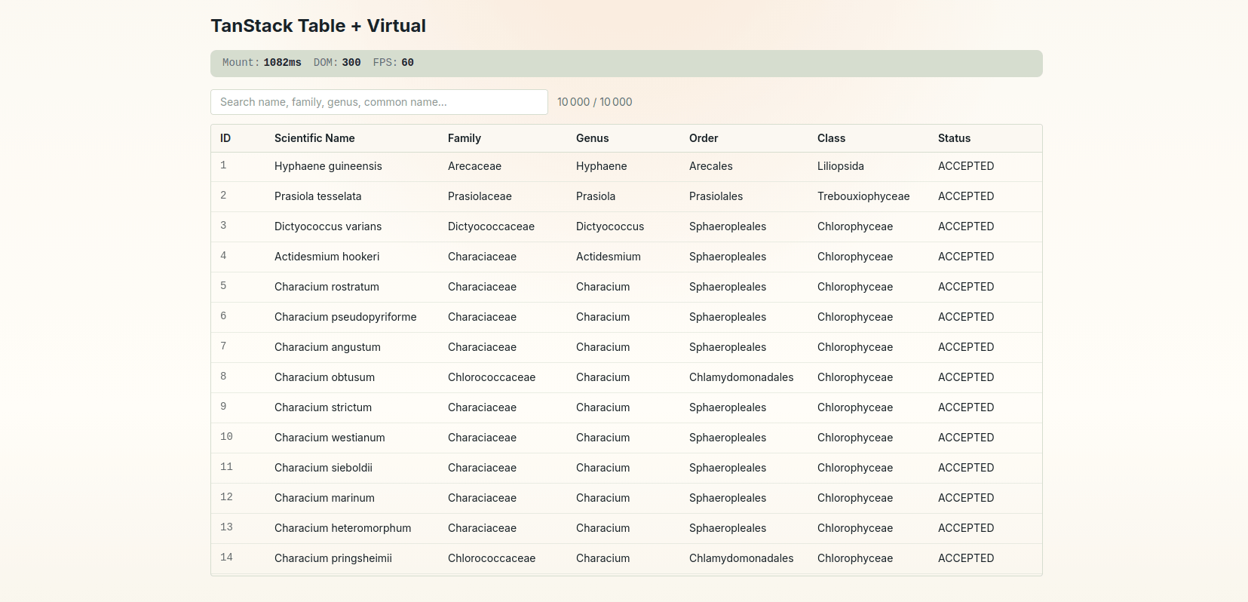Select the Hyphaene guineensis cell

click(x=328, y=166)
